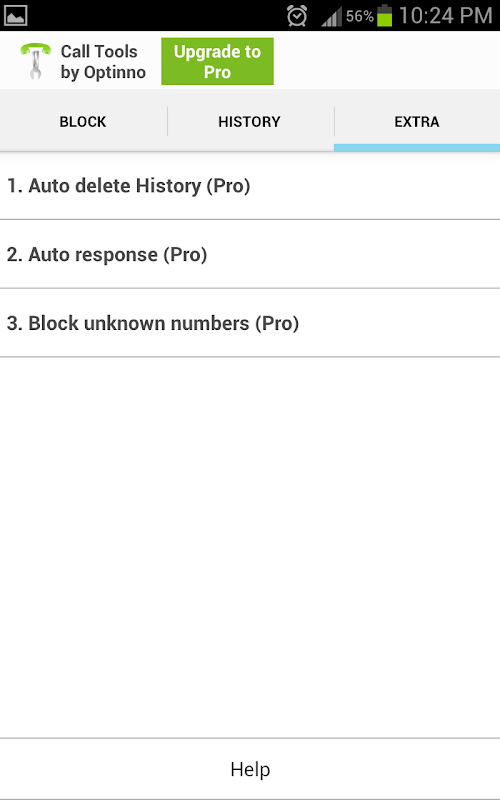
Task: Open Auto delete History (Pro) option
Action: [x=250, y=186]
